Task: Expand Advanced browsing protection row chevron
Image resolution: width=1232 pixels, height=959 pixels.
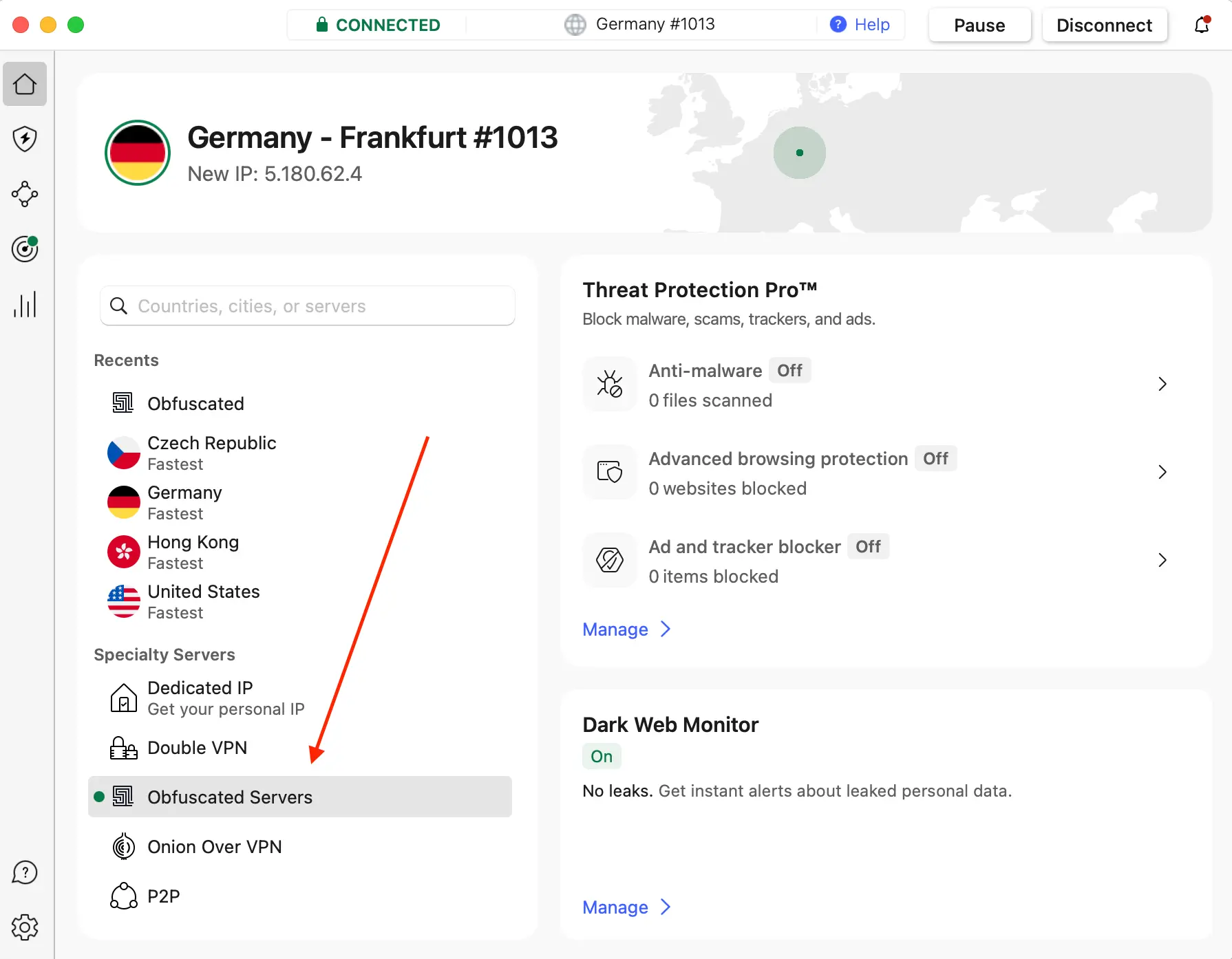Action: (1162, 472)
